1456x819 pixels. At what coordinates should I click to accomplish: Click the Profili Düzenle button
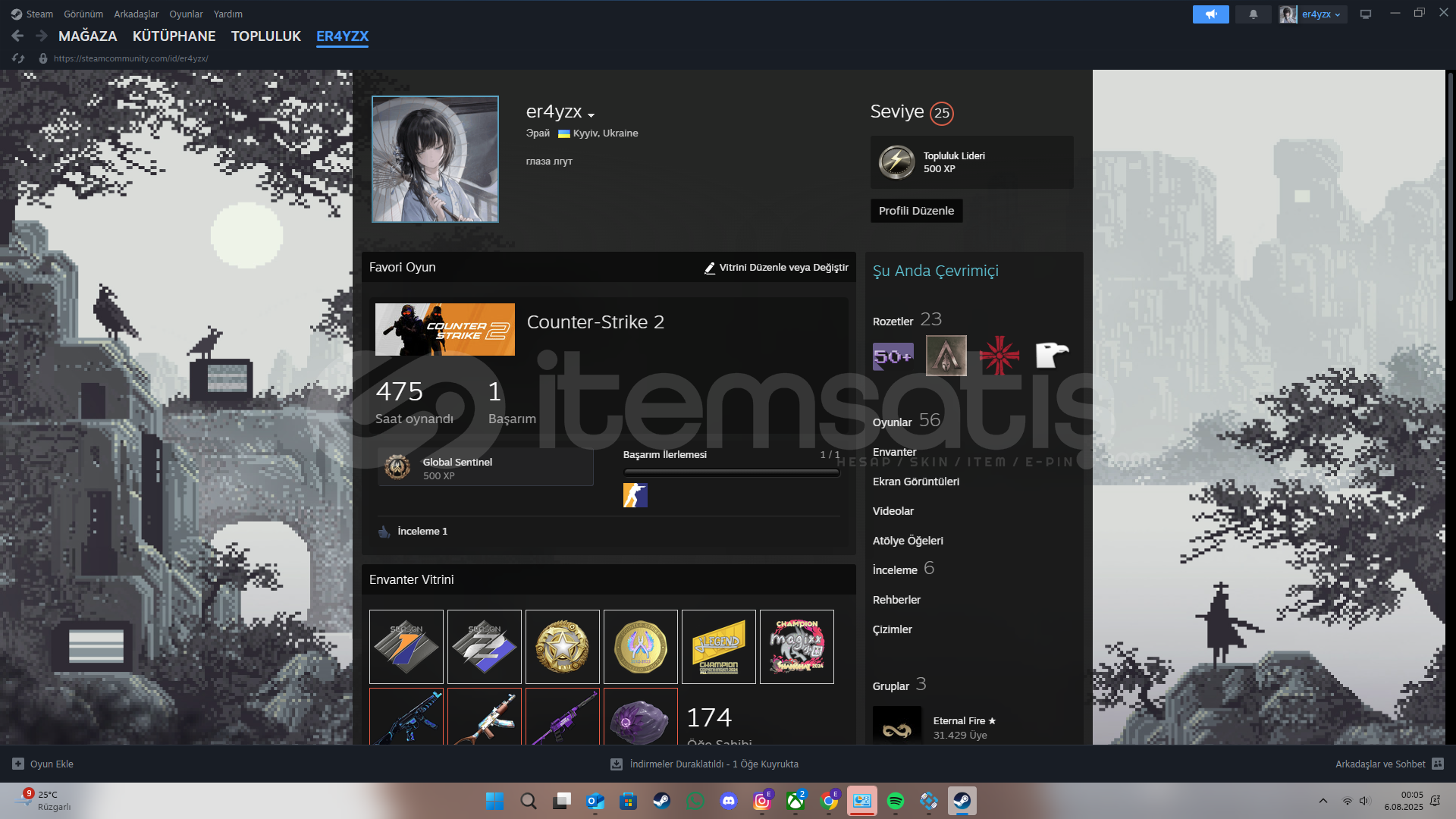click(x=916, y=211)
